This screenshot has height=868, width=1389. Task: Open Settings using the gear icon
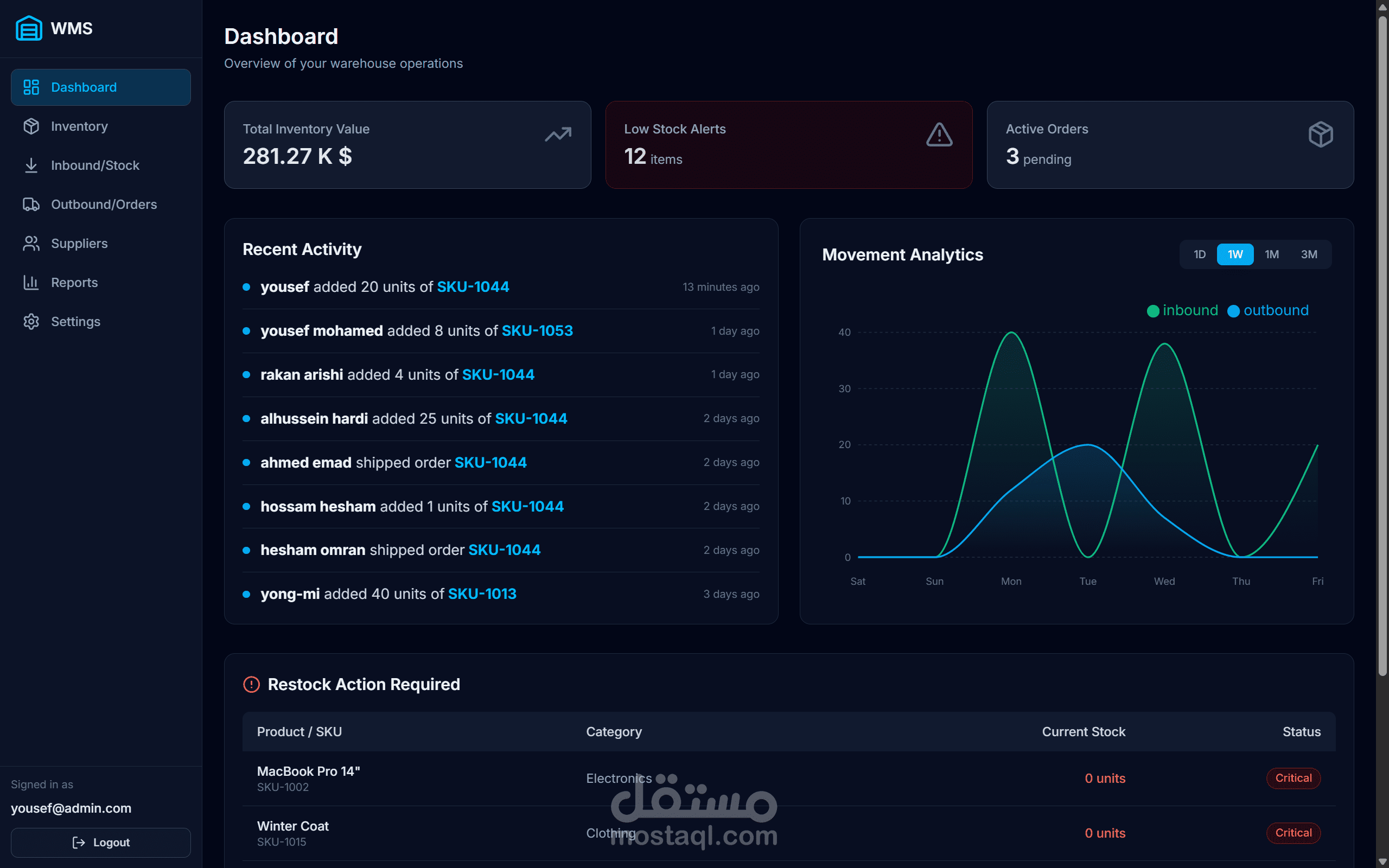[x=31, y=322]
